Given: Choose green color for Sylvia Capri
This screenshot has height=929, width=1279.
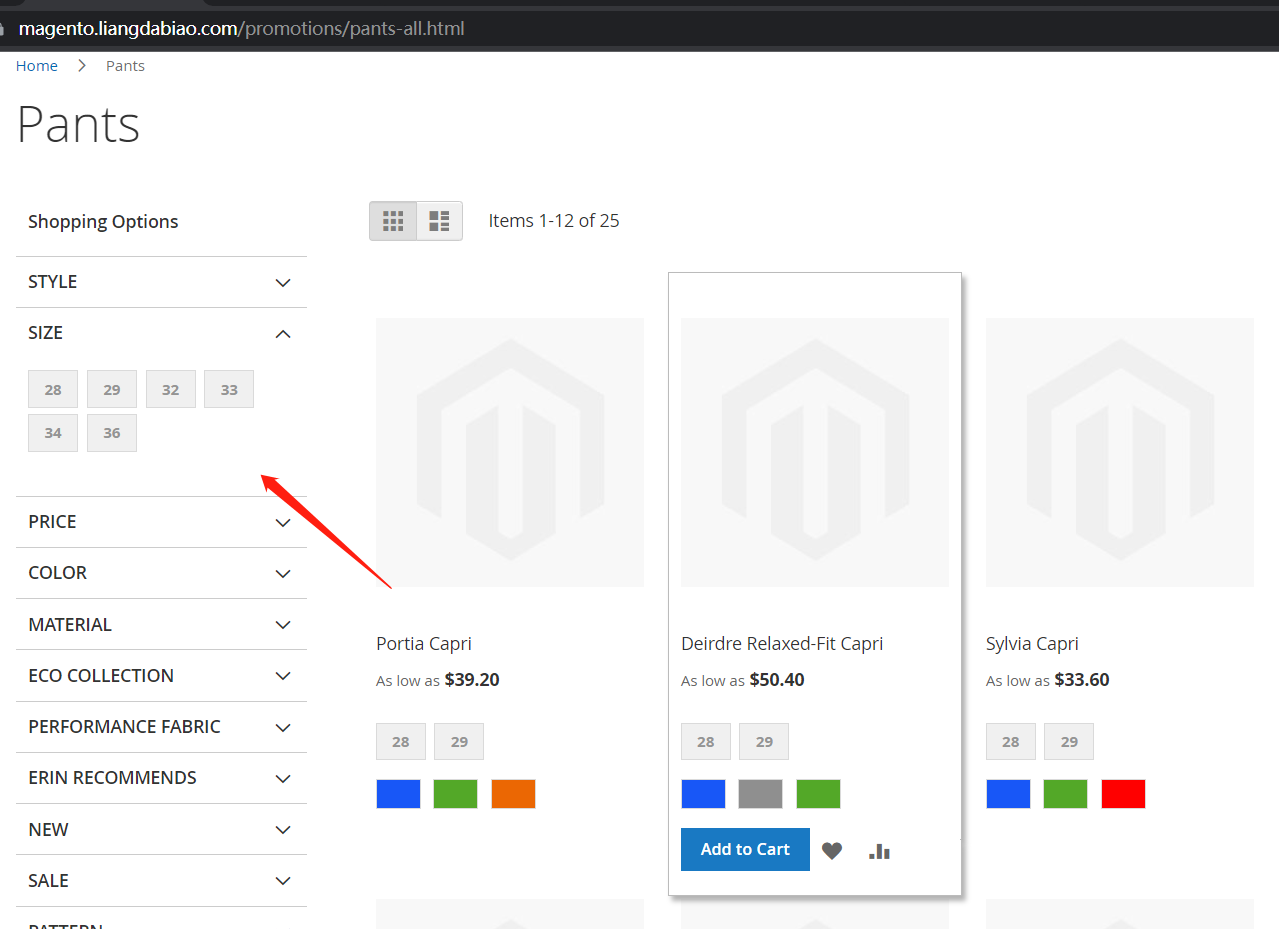Looking at the screenshot, I should (x=1066, y=794).
